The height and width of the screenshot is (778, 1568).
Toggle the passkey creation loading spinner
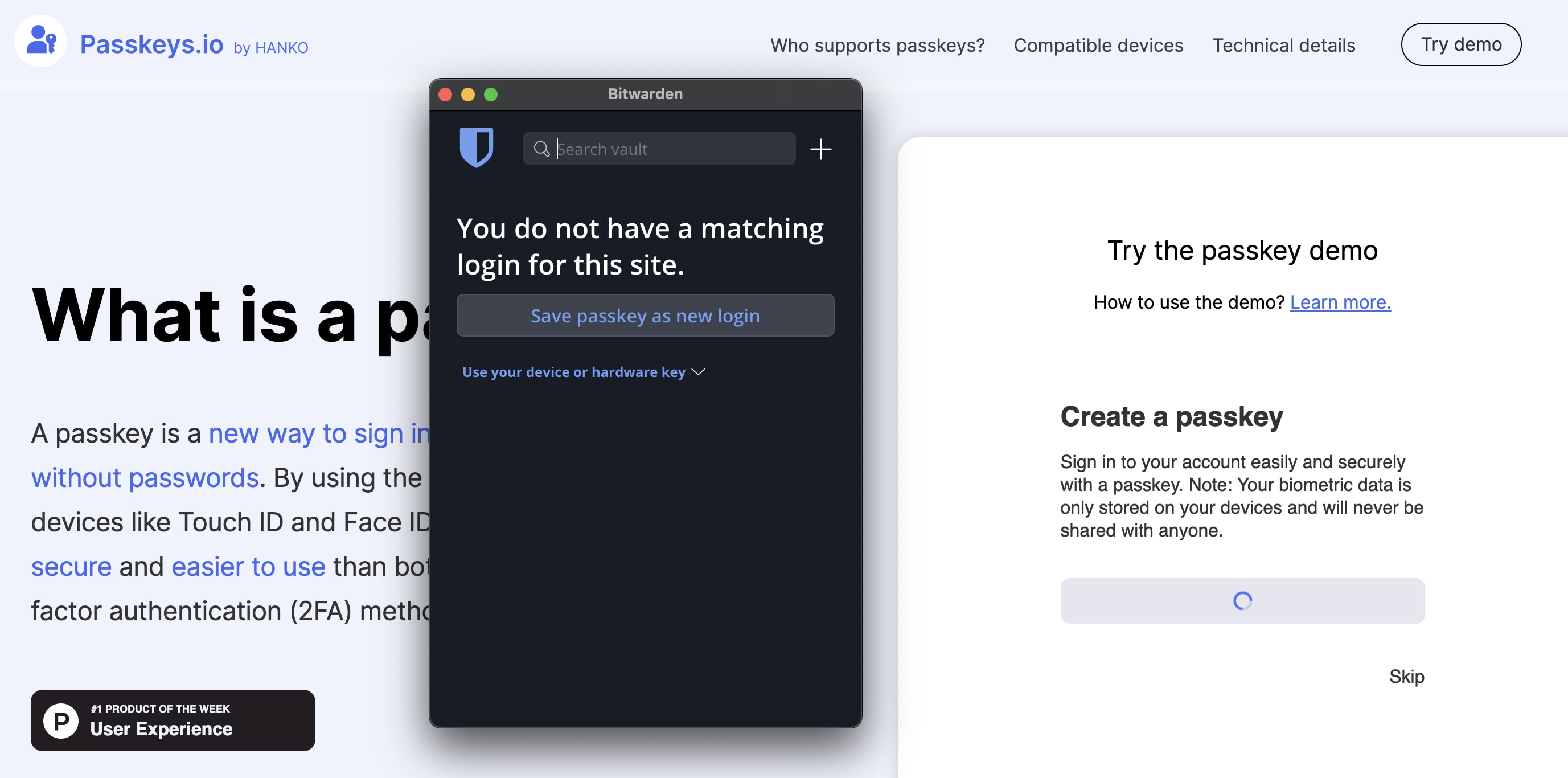[x=1243, y=600]
